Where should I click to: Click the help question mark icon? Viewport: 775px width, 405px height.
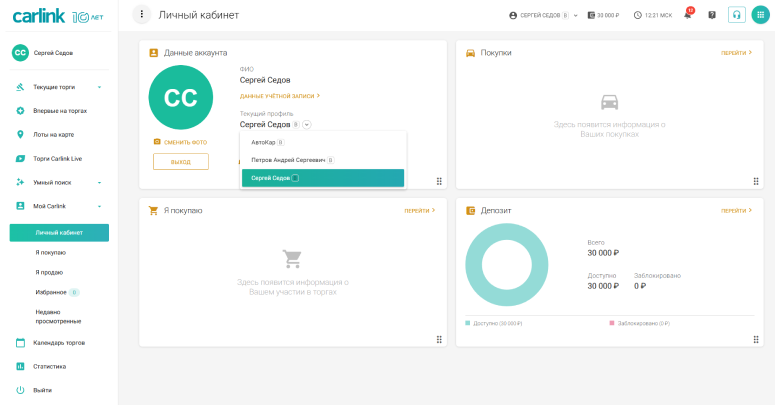click(x=712, y=15)
